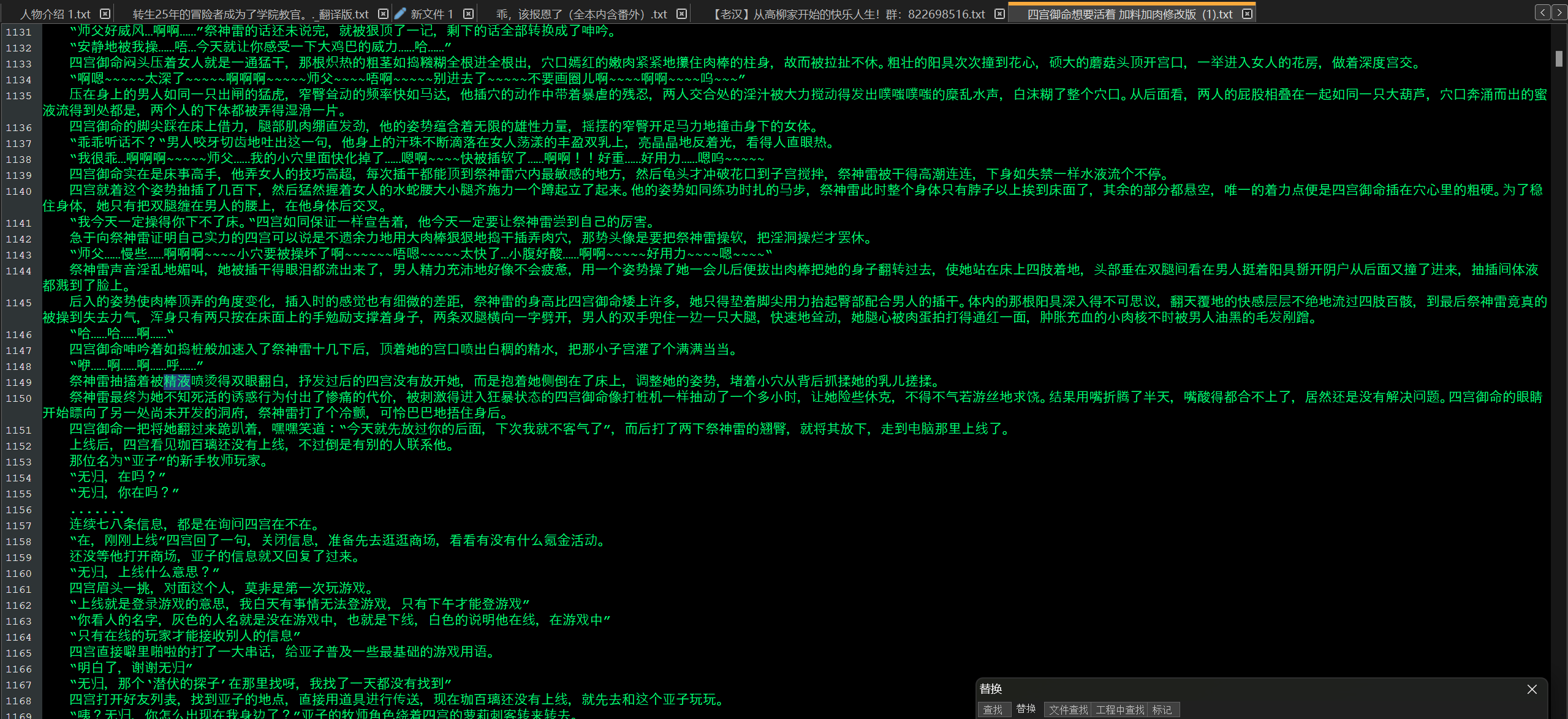Switch to the 标记 tab
Viewport: 1568px width, 719px height.
[1162, 709]
